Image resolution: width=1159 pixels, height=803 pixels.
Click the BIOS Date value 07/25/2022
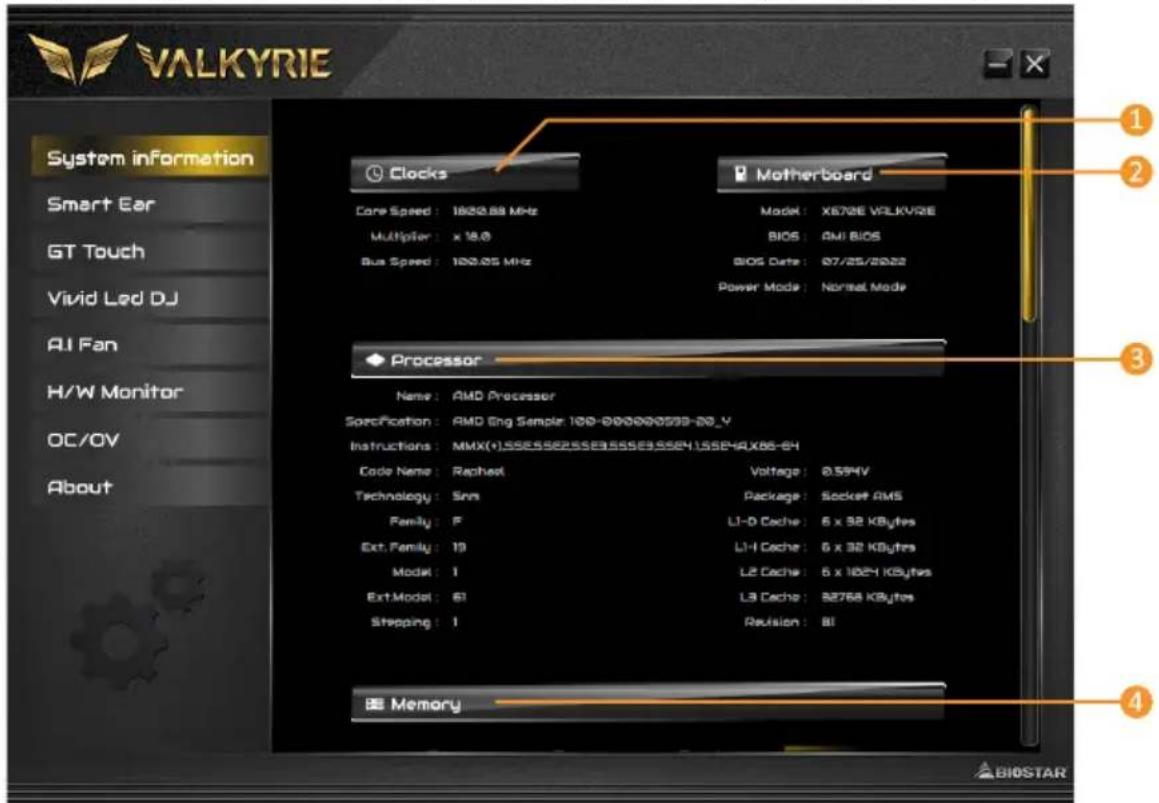point(863,262)
